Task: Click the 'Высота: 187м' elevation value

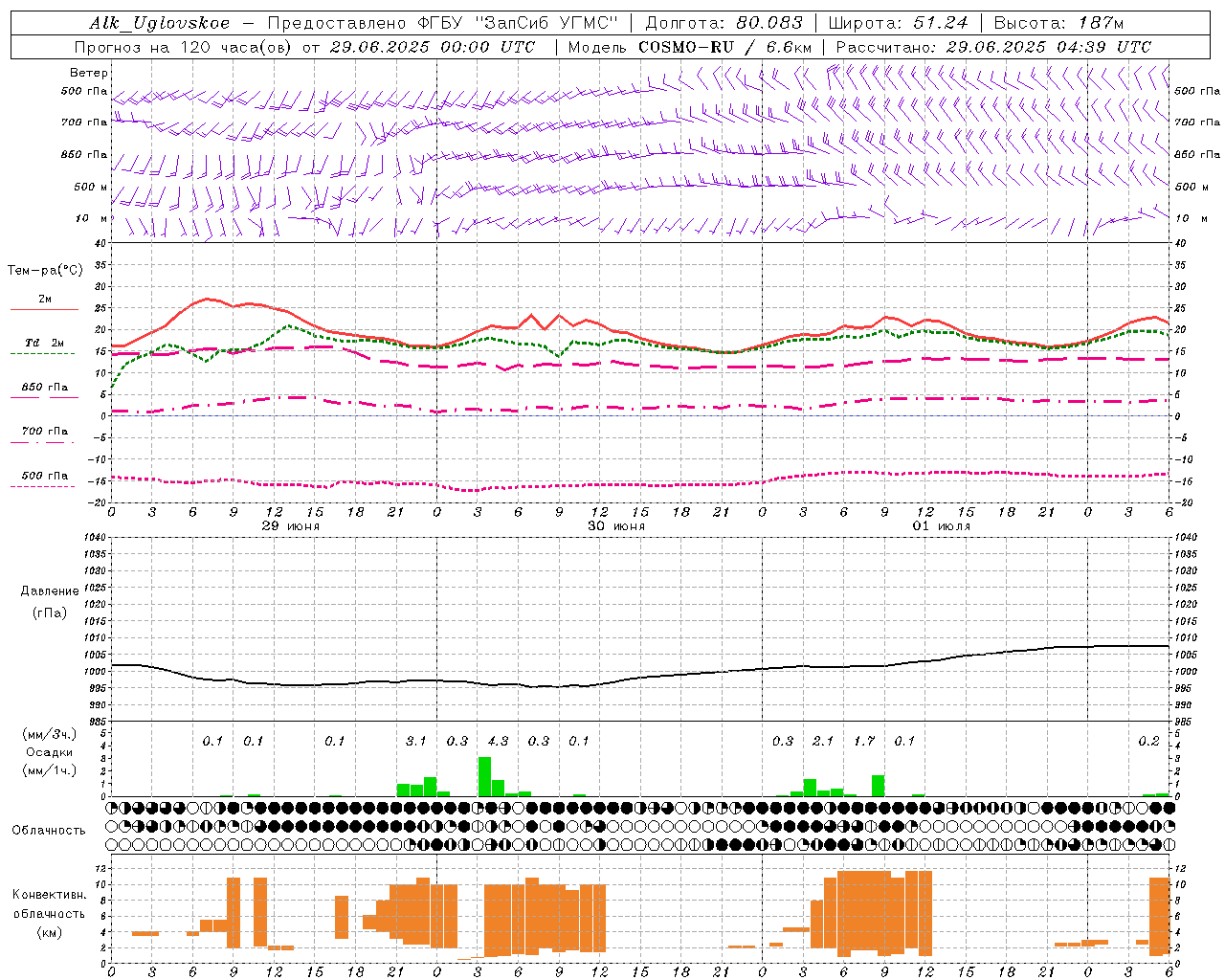Action: [x=1058, y=23]
